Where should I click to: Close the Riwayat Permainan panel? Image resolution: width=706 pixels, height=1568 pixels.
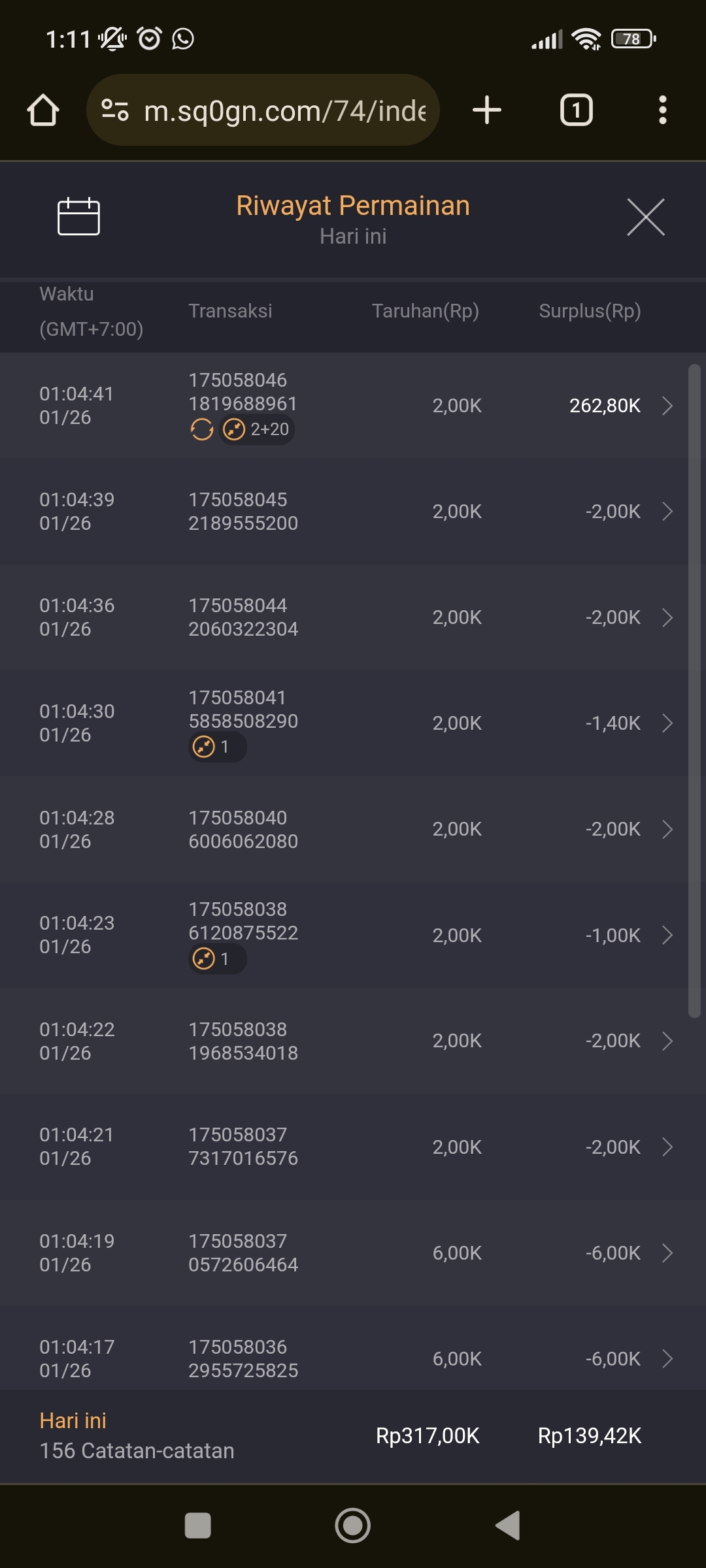[645, 217]
